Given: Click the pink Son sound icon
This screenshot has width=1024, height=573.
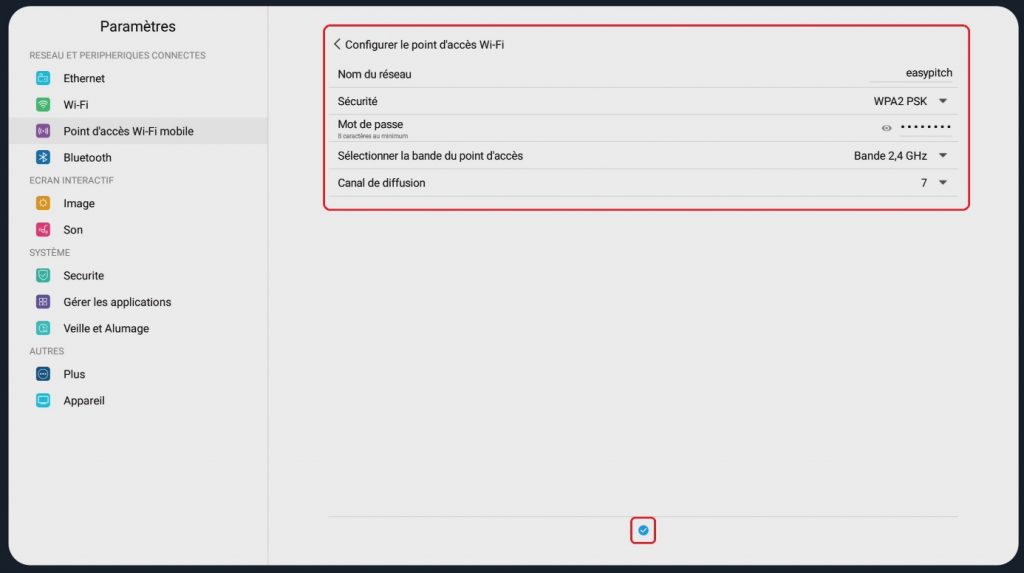Looking at the screenshot, I should pyautogui.click(x=43, y=230).
